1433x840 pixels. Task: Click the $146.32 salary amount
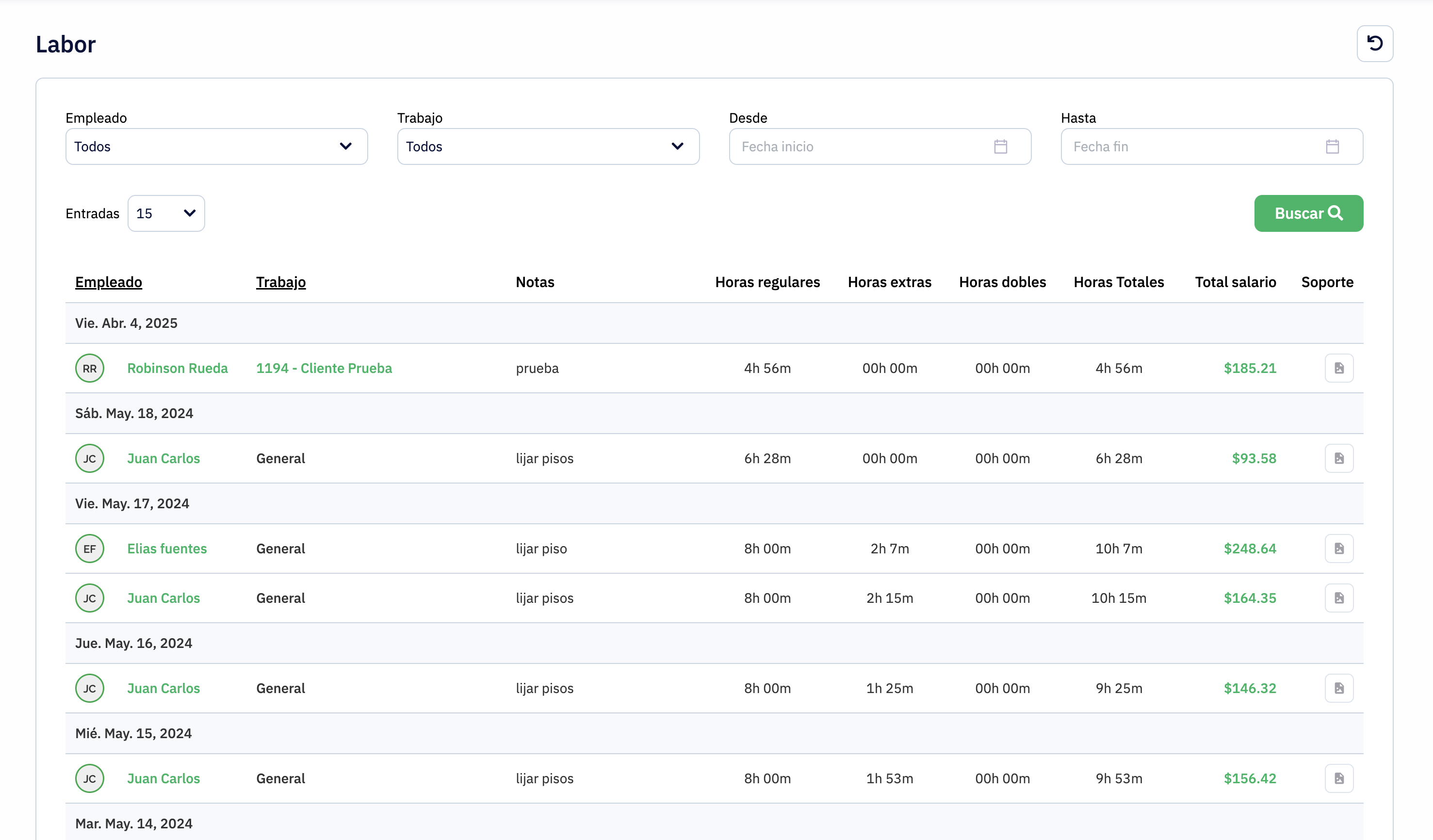click(x=1250, y=689)
